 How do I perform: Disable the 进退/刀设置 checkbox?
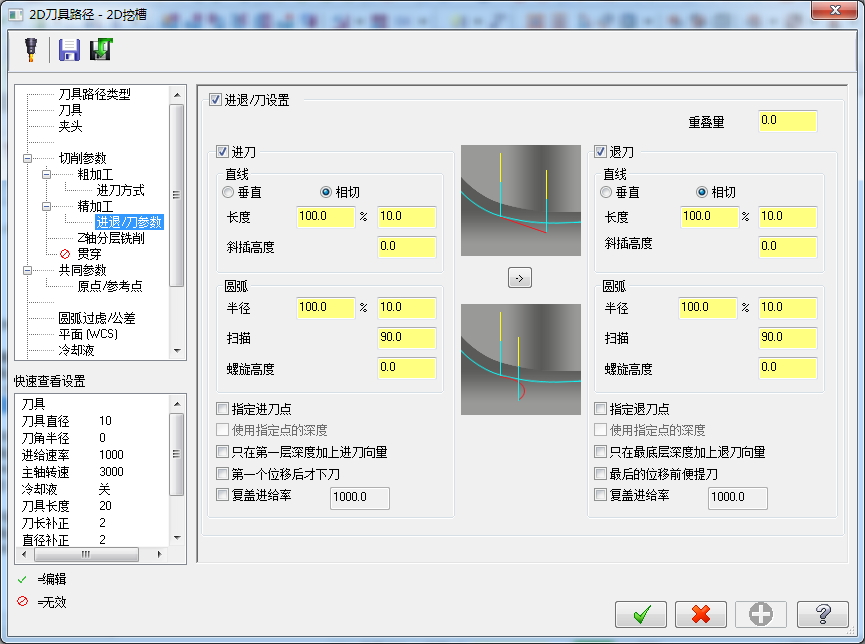(213, 99)
